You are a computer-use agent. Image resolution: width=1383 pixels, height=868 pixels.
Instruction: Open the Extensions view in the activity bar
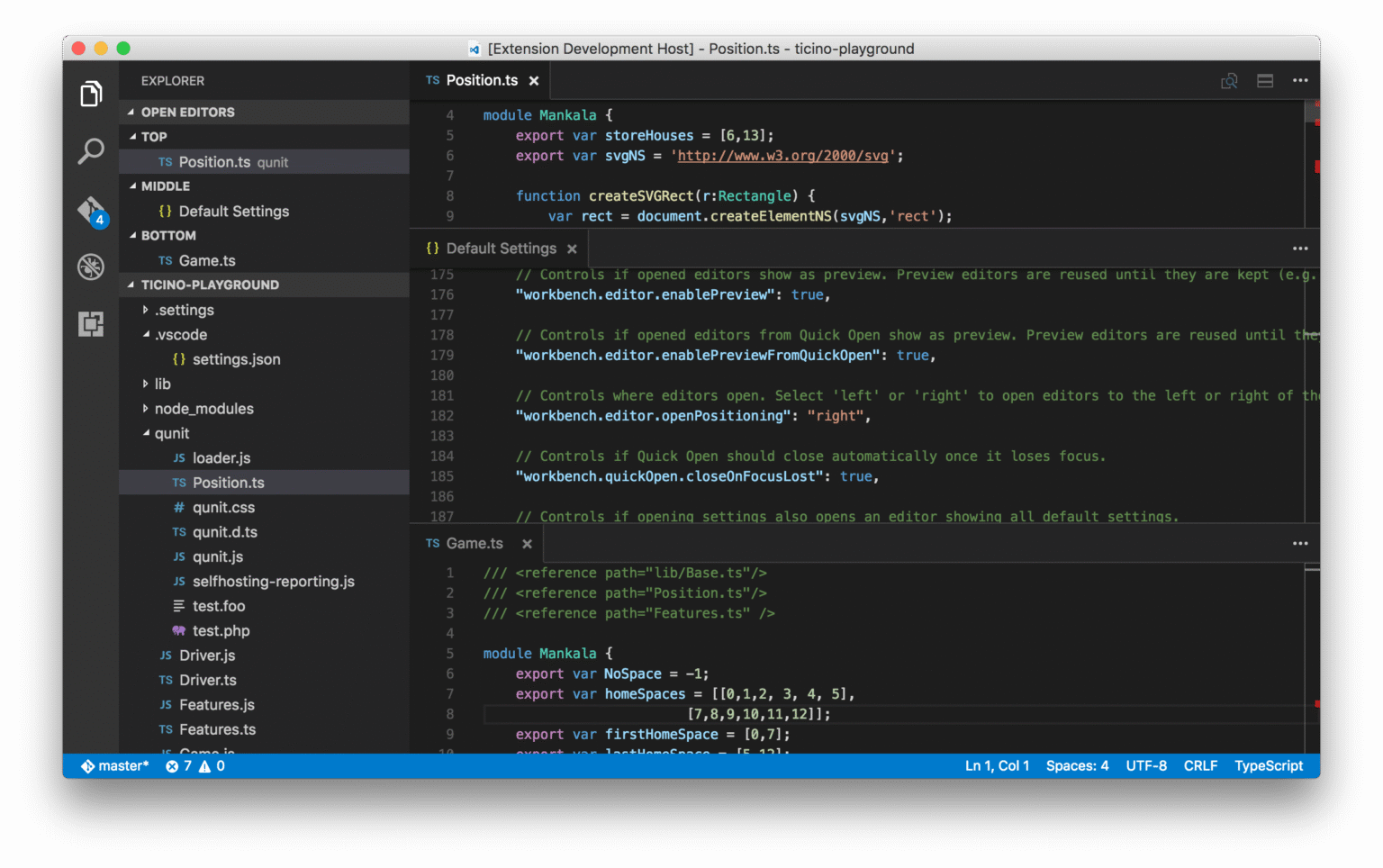tap(91, 323)
